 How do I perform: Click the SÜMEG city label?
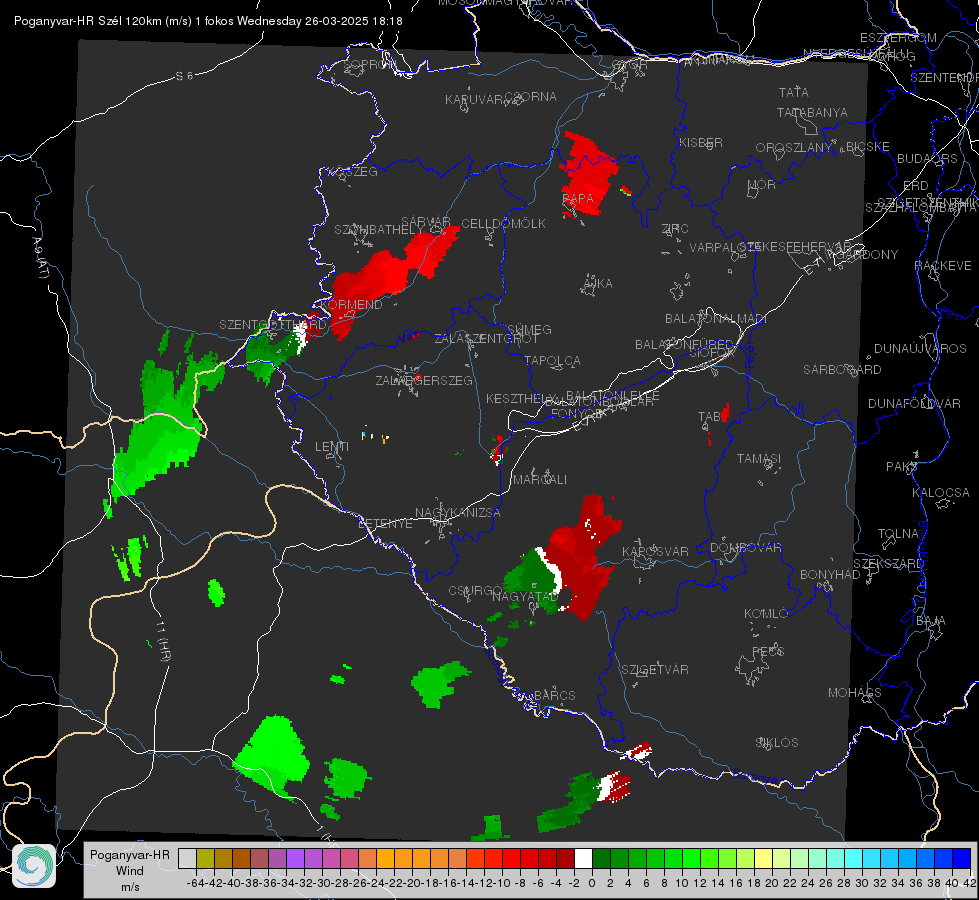(x=529, y=330)
